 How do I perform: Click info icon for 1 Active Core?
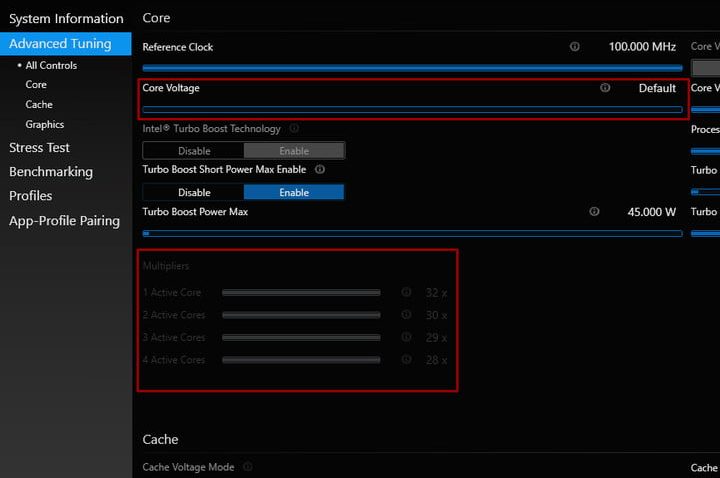(x=406, y=292)
